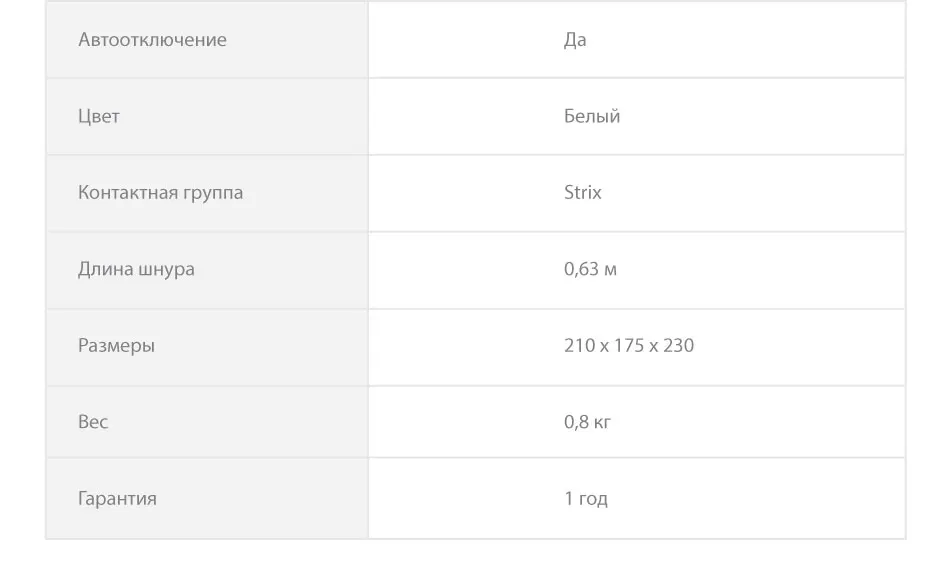The width and height of the screenshot is (950, 583).
Task: Click the number 230 in dimensions
Action: [679, 345]
